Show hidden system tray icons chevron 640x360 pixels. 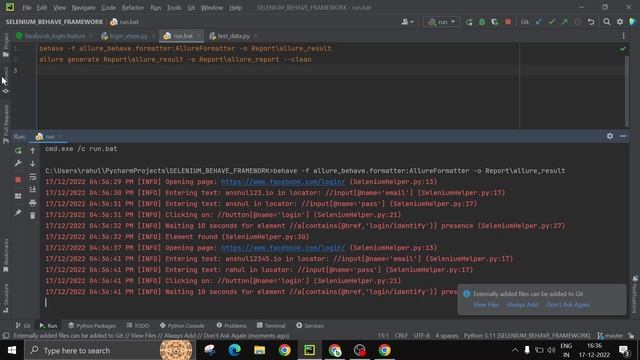[515, 350]
